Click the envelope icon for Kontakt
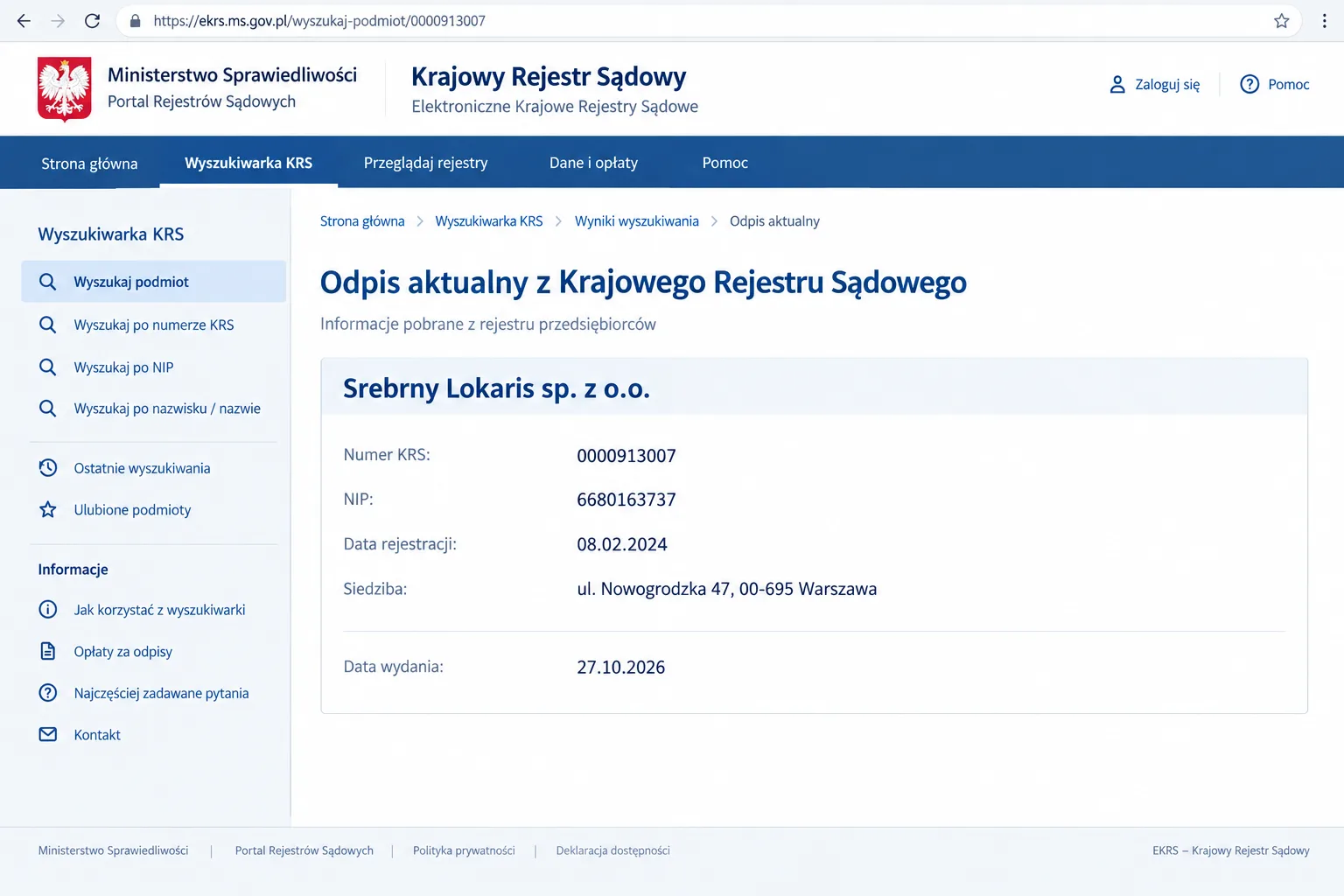Image resolution: width=1344 pixels, height=896 pixels. [x=48, y=735]
